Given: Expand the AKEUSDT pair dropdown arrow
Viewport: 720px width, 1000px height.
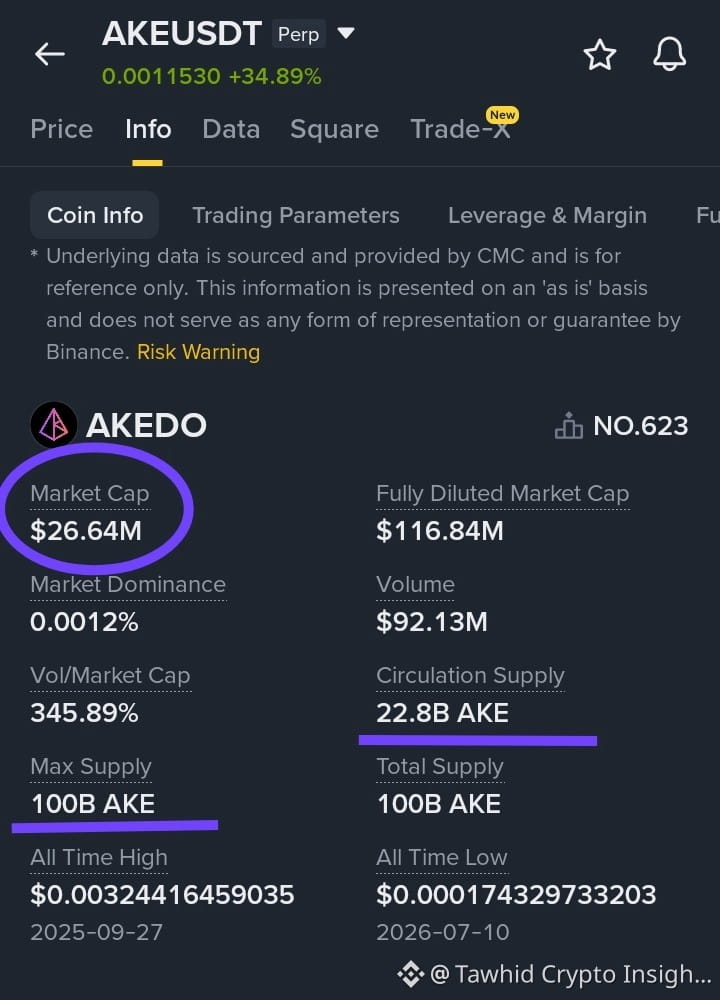Looking at the screenshot, I should (x=345, y=33).
